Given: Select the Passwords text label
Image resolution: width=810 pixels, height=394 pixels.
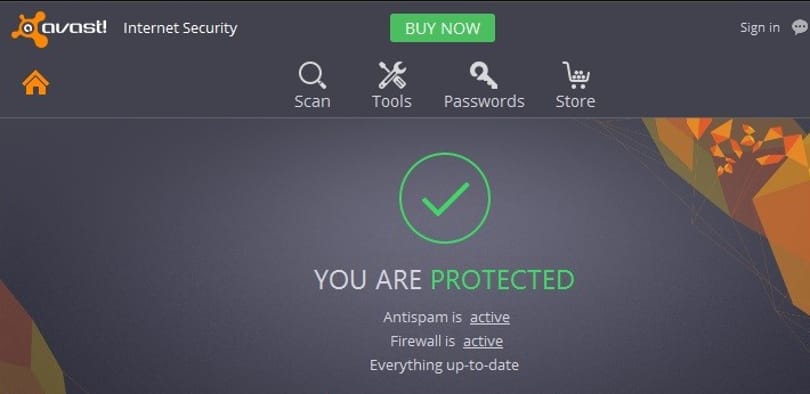Looking at the screenshot, I should [484, 101].
